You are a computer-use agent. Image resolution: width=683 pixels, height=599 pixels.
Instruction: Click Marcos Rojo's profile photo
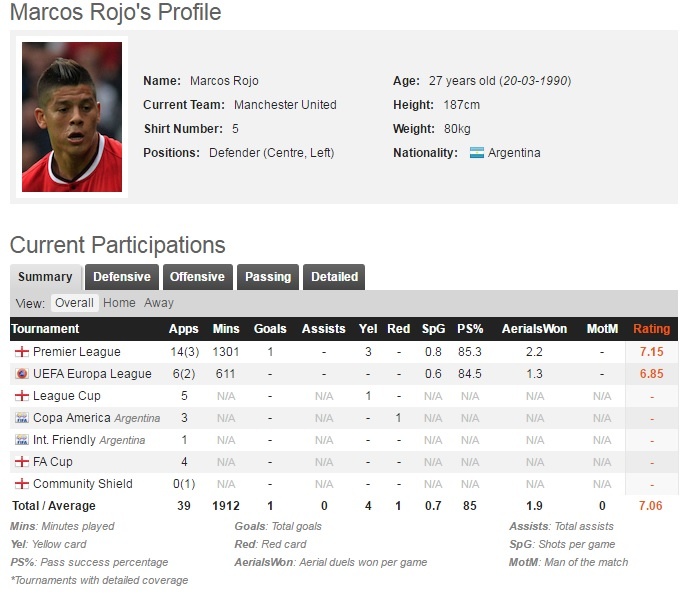click(x=72, y=117)
